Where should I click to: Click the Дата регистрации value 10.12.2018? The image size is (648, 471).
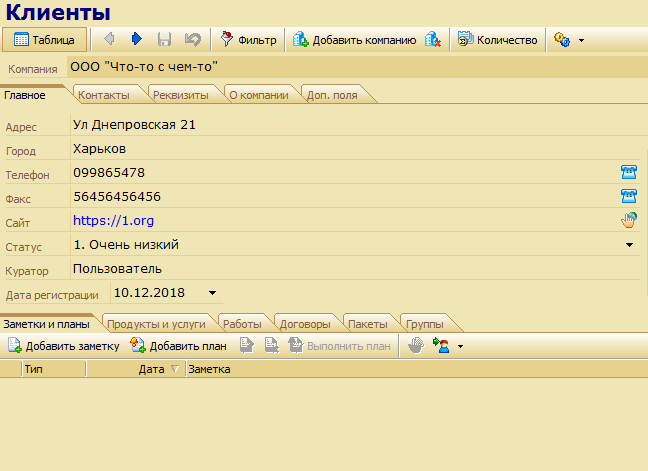pos(149,293)
